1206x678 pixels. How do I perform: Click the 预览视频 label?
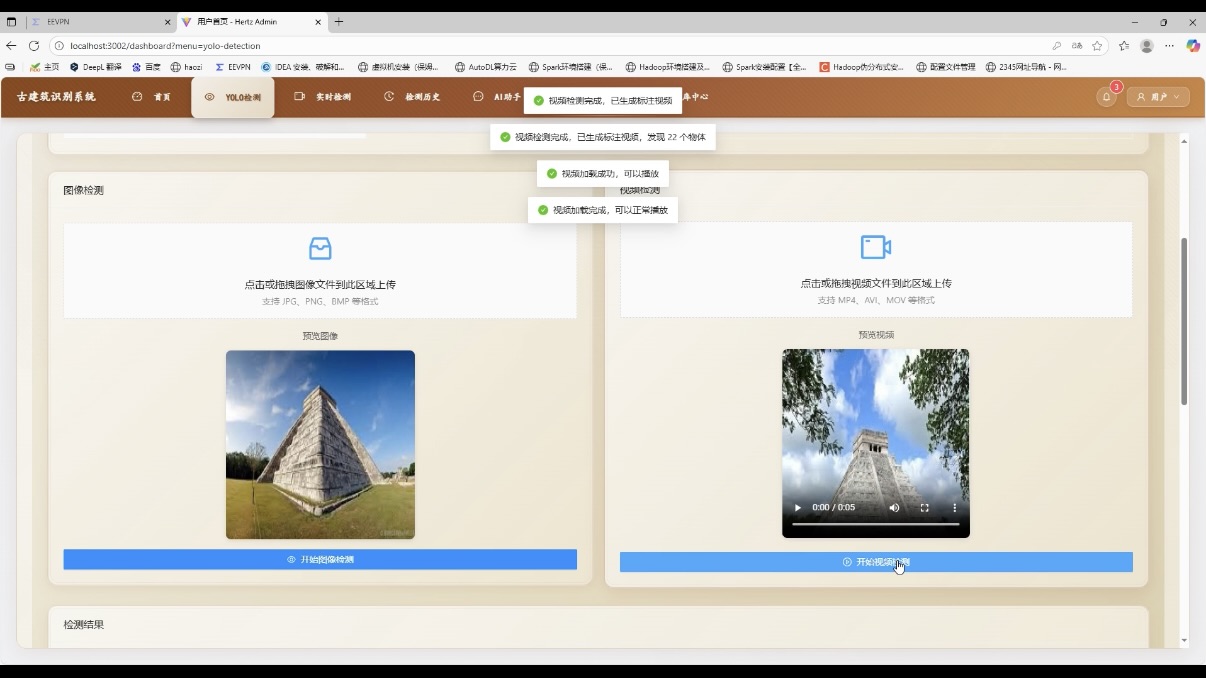coord(876,335)
